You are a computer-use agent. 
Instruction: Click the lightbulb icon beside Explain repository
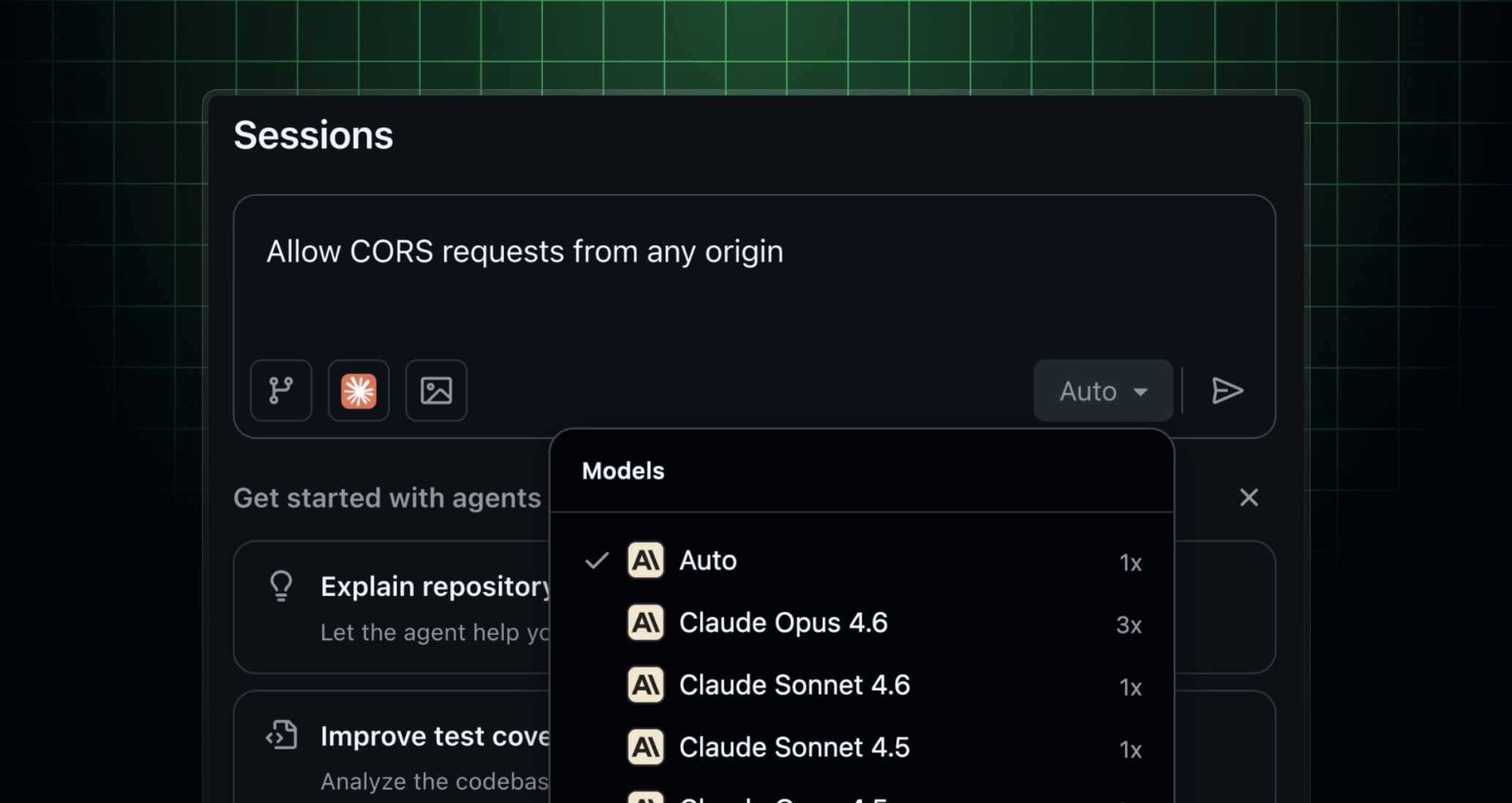point(281,585)
